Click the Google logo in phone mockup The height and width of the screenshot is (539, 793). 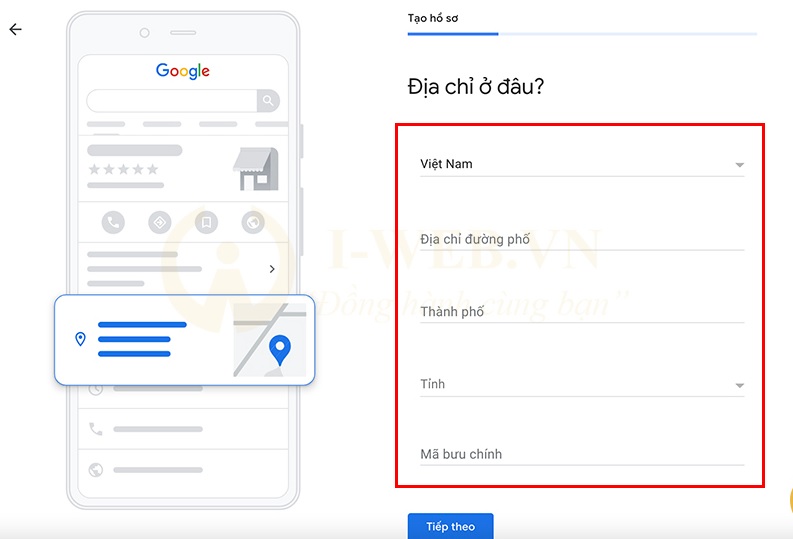tap(183, 71)
